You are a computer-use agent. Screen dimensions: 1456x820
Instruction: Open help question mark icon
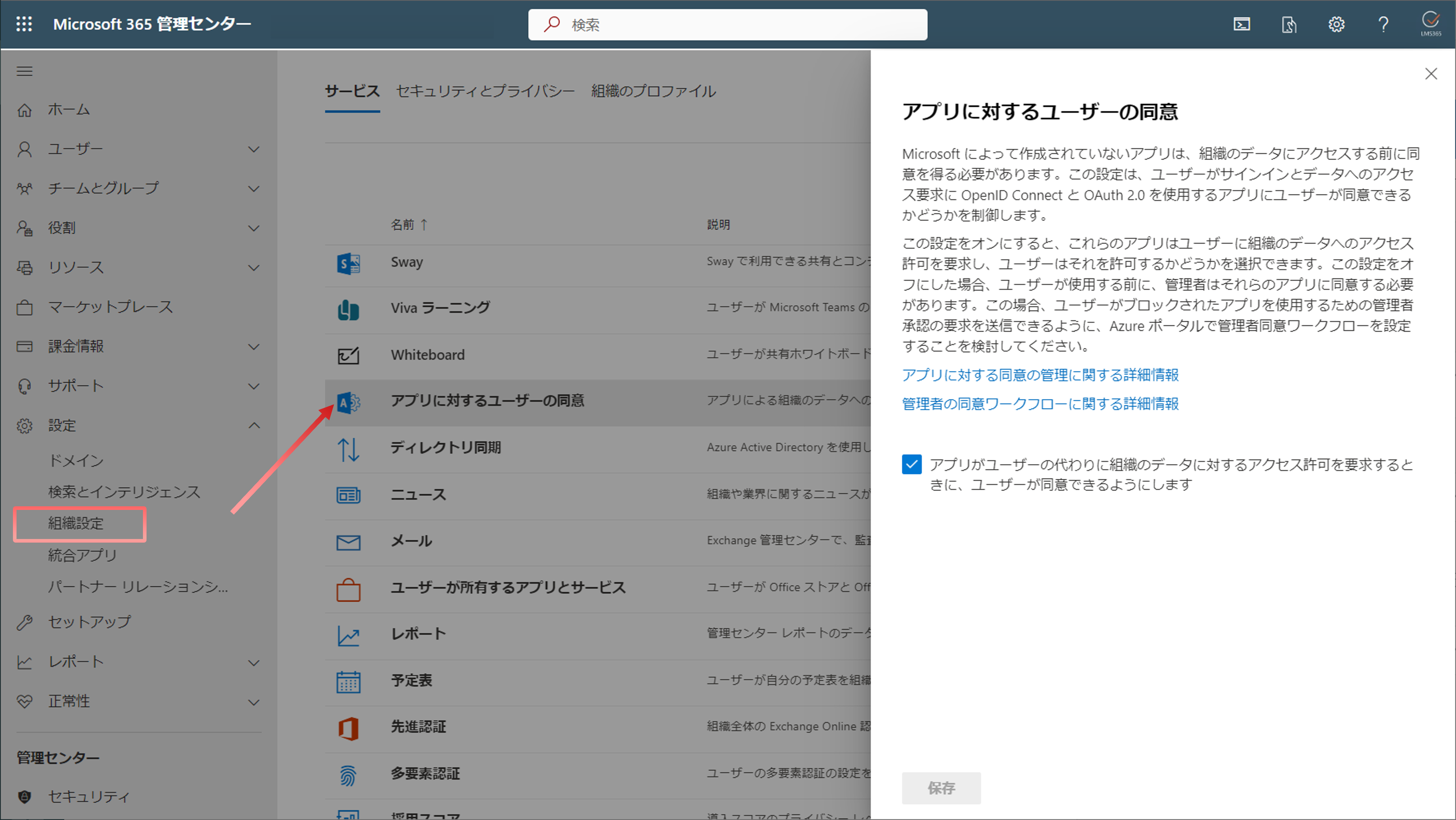click(x=1383, y=24)
